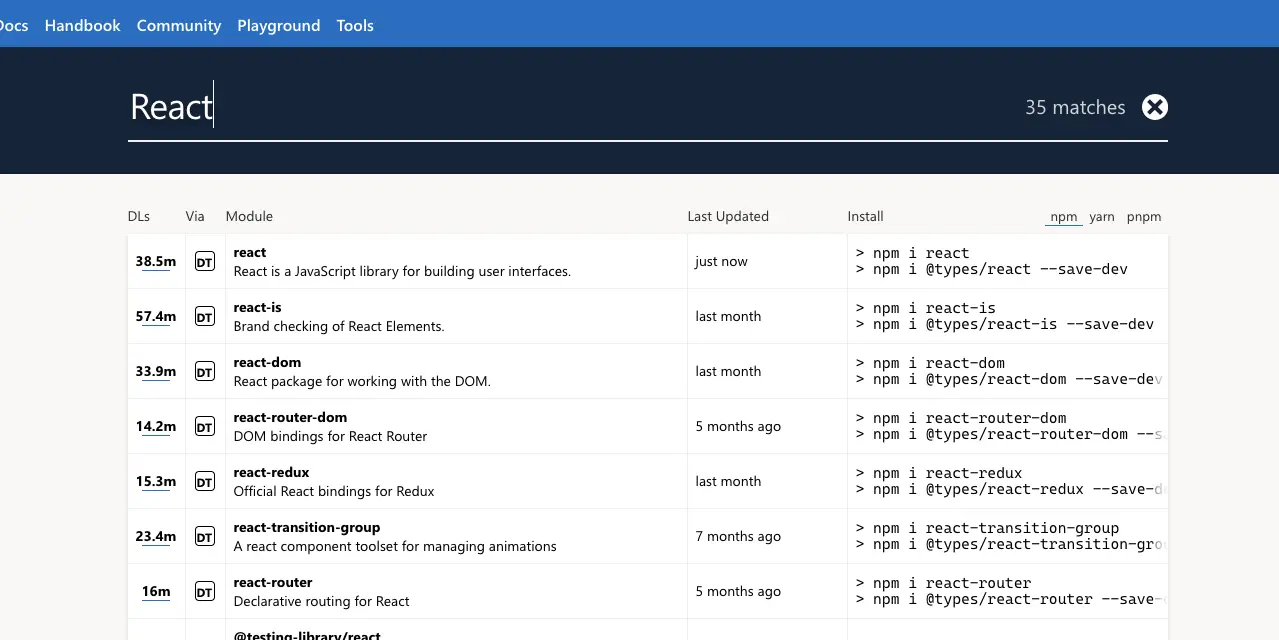The image size is (1279, 640).
Task: Click the 15.3m downloads link
Action: point(156,482)
